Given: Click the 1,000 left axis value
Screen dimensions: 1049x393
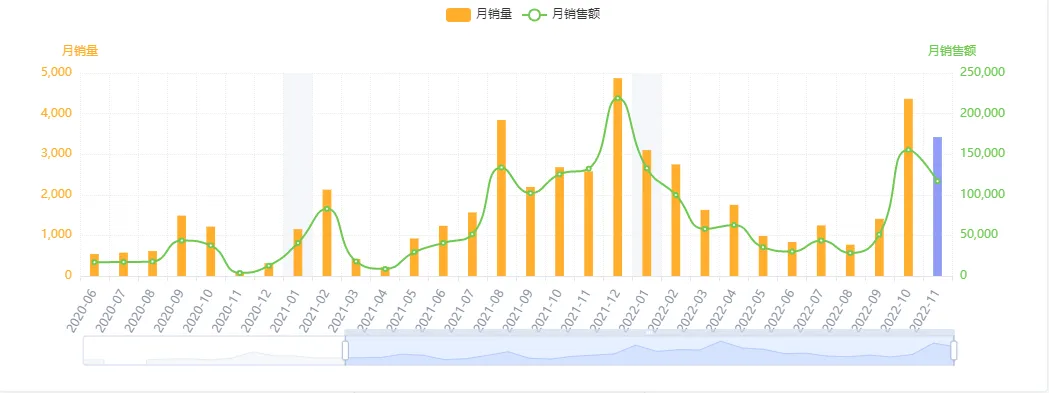Looking at the screenshot, I should 57,235.
